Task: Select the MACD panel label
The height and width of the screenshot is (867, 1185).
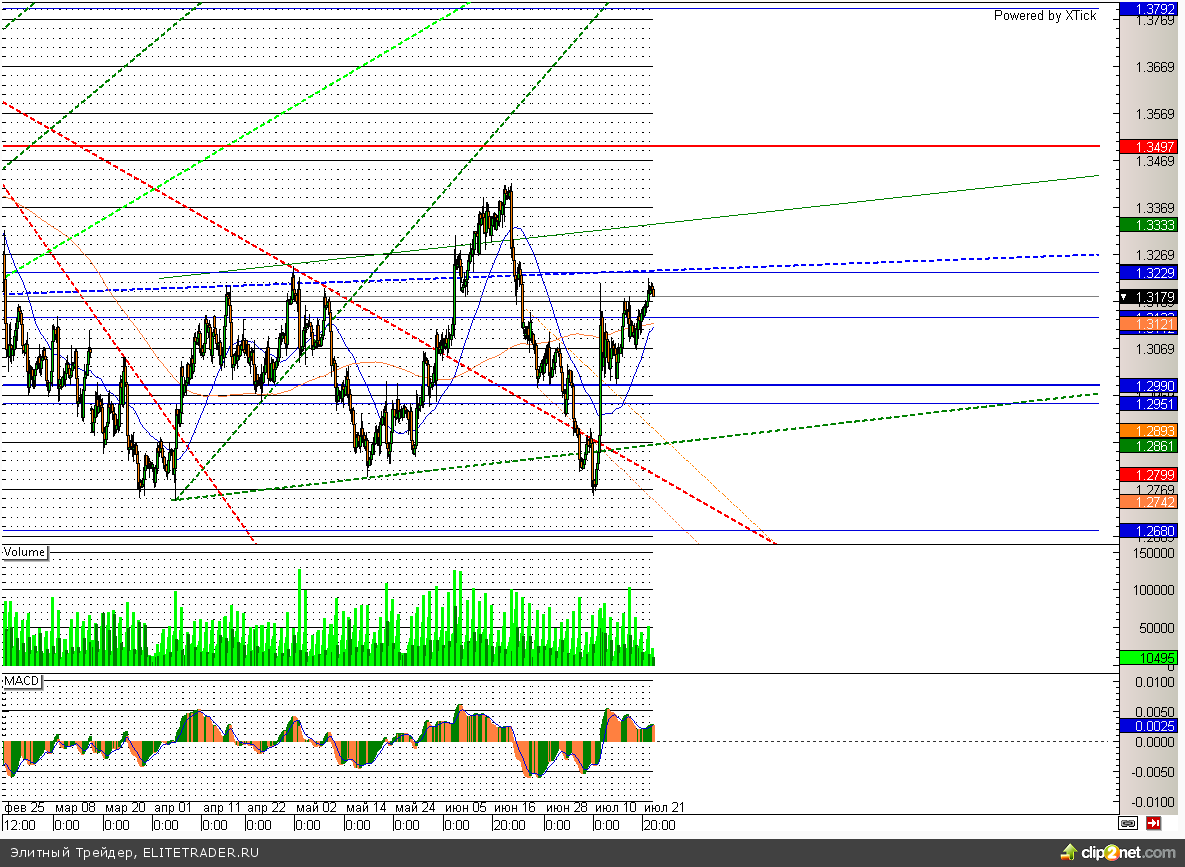Action: coord(22,681)
